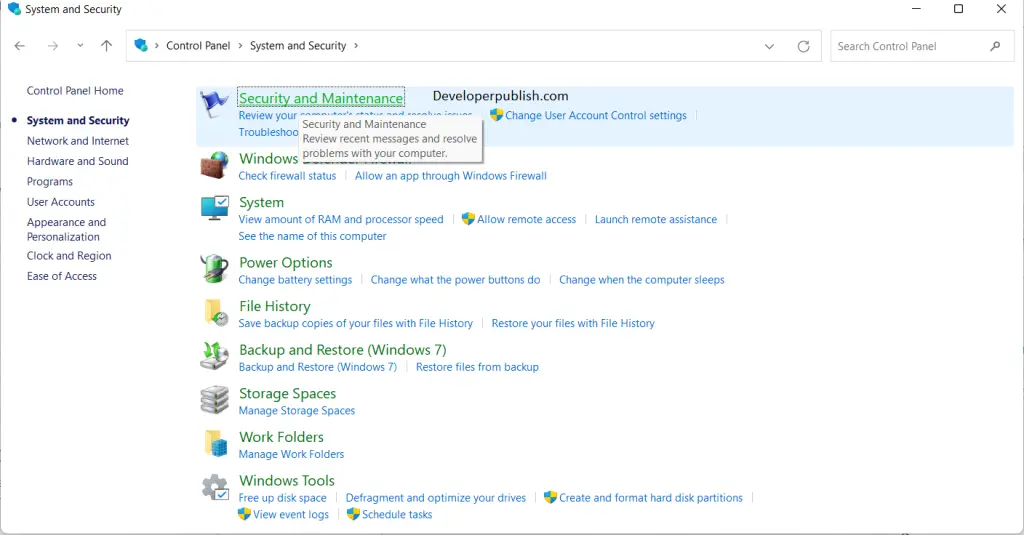
Task: Open File History heading
Action: (x=274, y=306)
